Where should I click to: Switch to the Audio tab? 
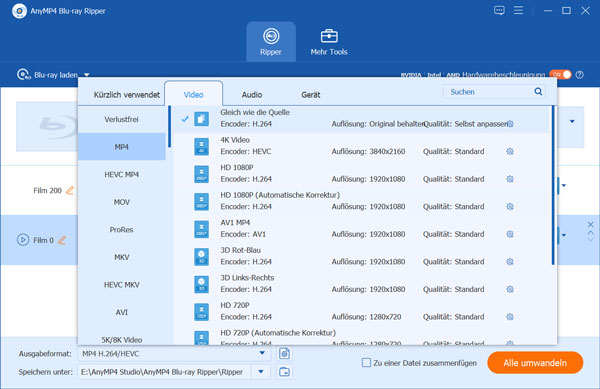[252, 94]
